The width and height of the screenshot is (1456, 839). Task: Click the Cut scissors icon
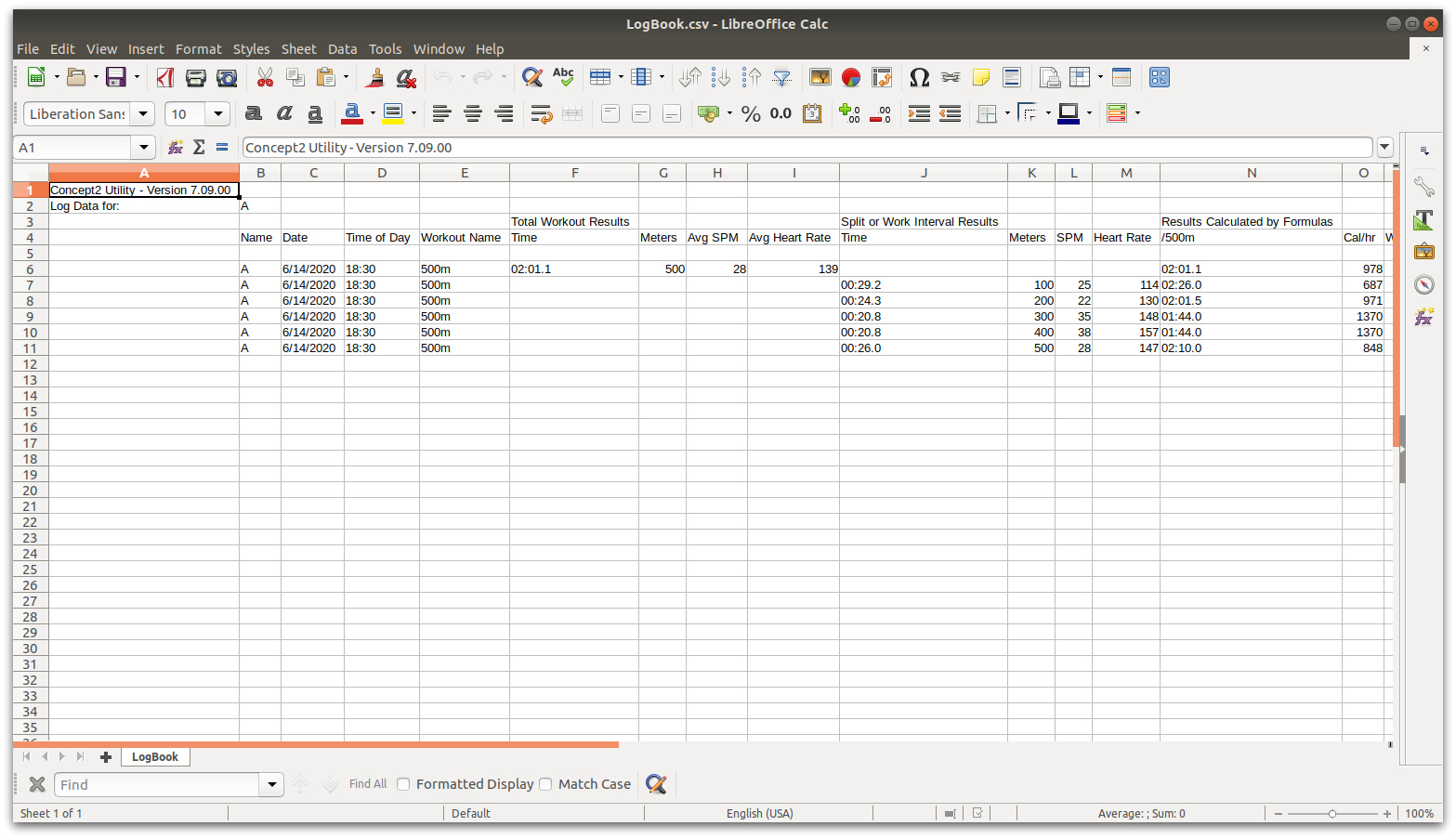tap(265, 77)
